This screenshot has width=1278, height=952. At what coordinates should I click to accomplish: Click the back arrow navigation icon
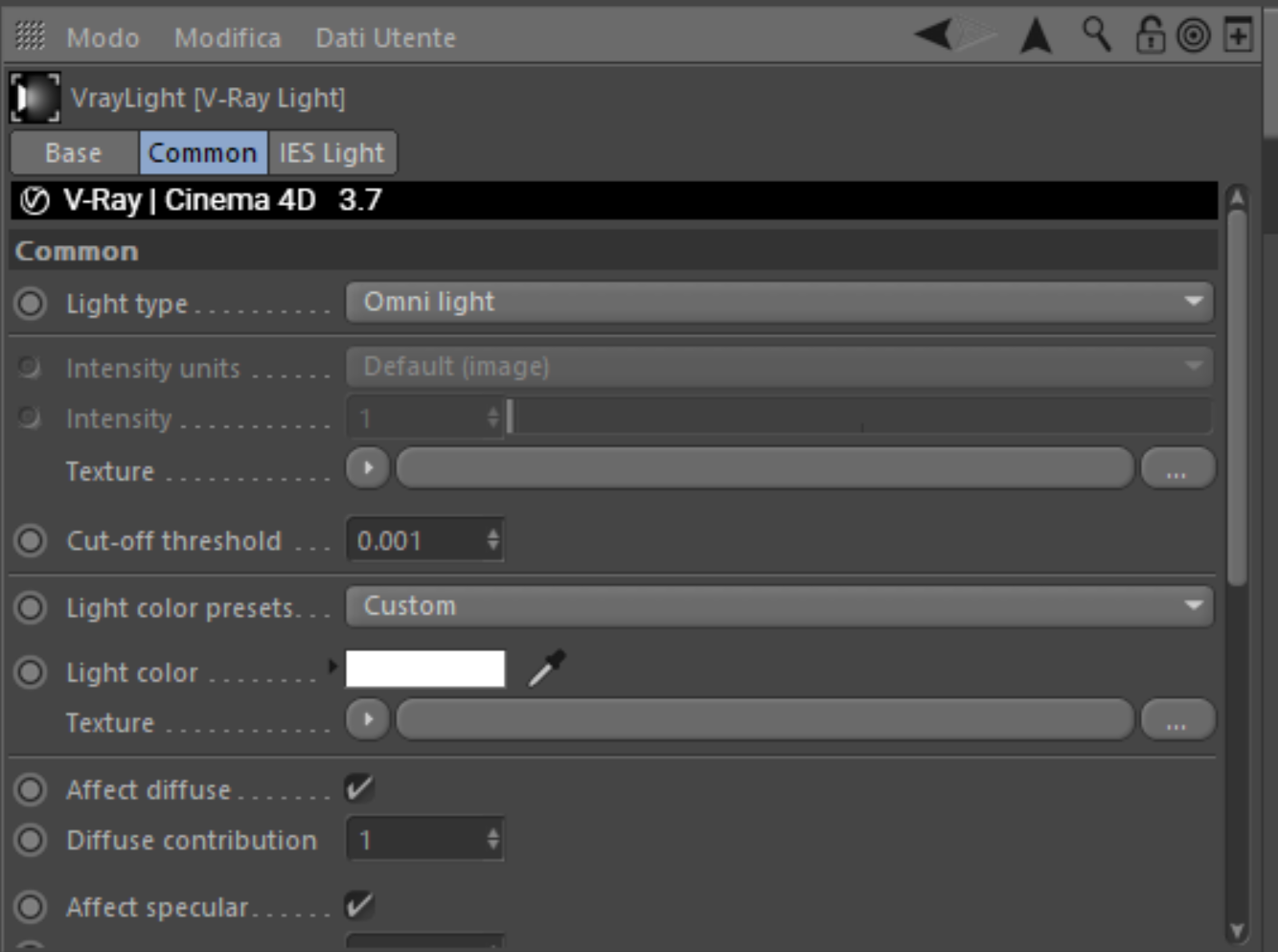point(935,35)
